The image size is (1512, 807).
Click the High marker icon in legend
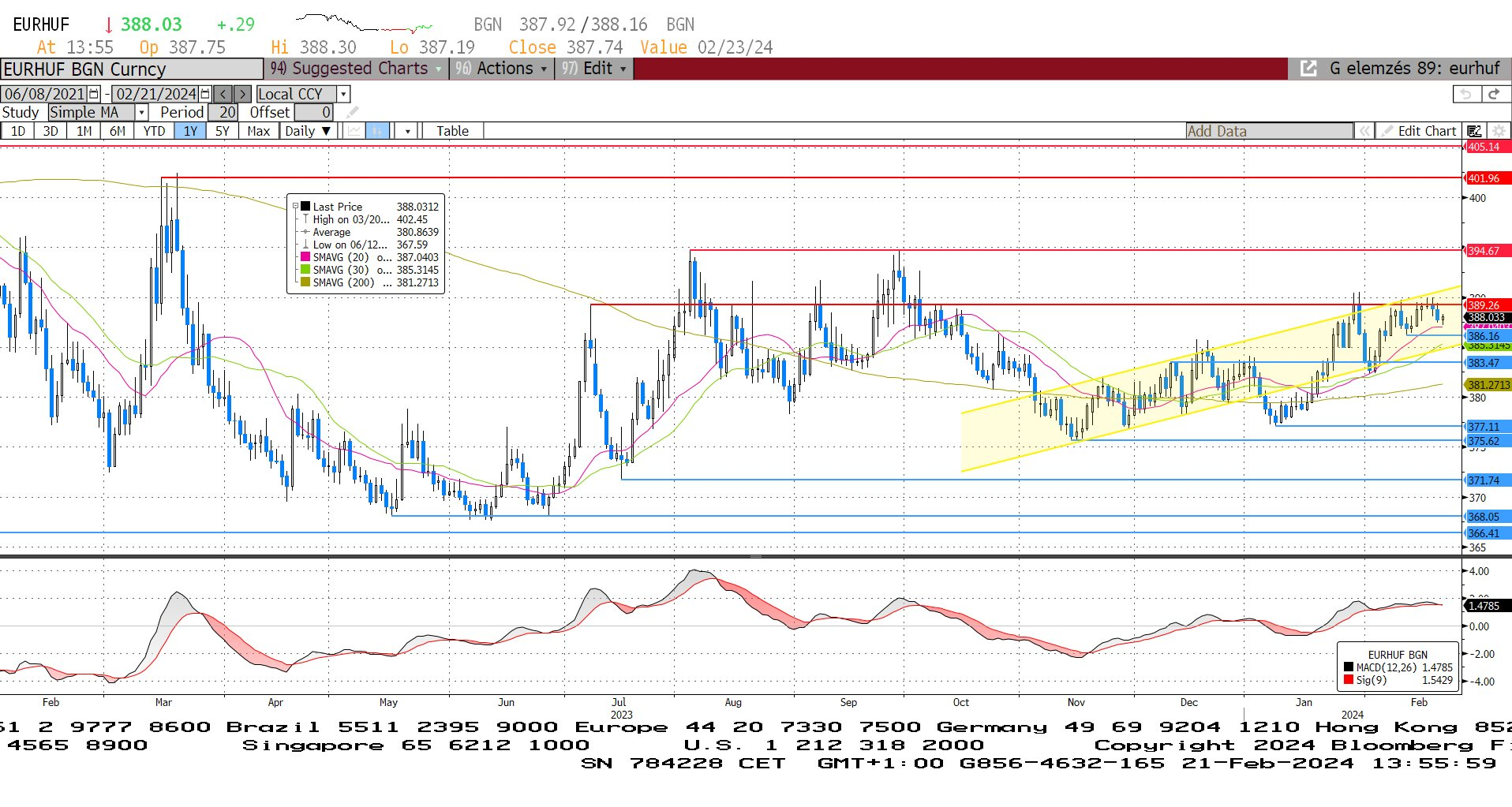coord(305,219)
